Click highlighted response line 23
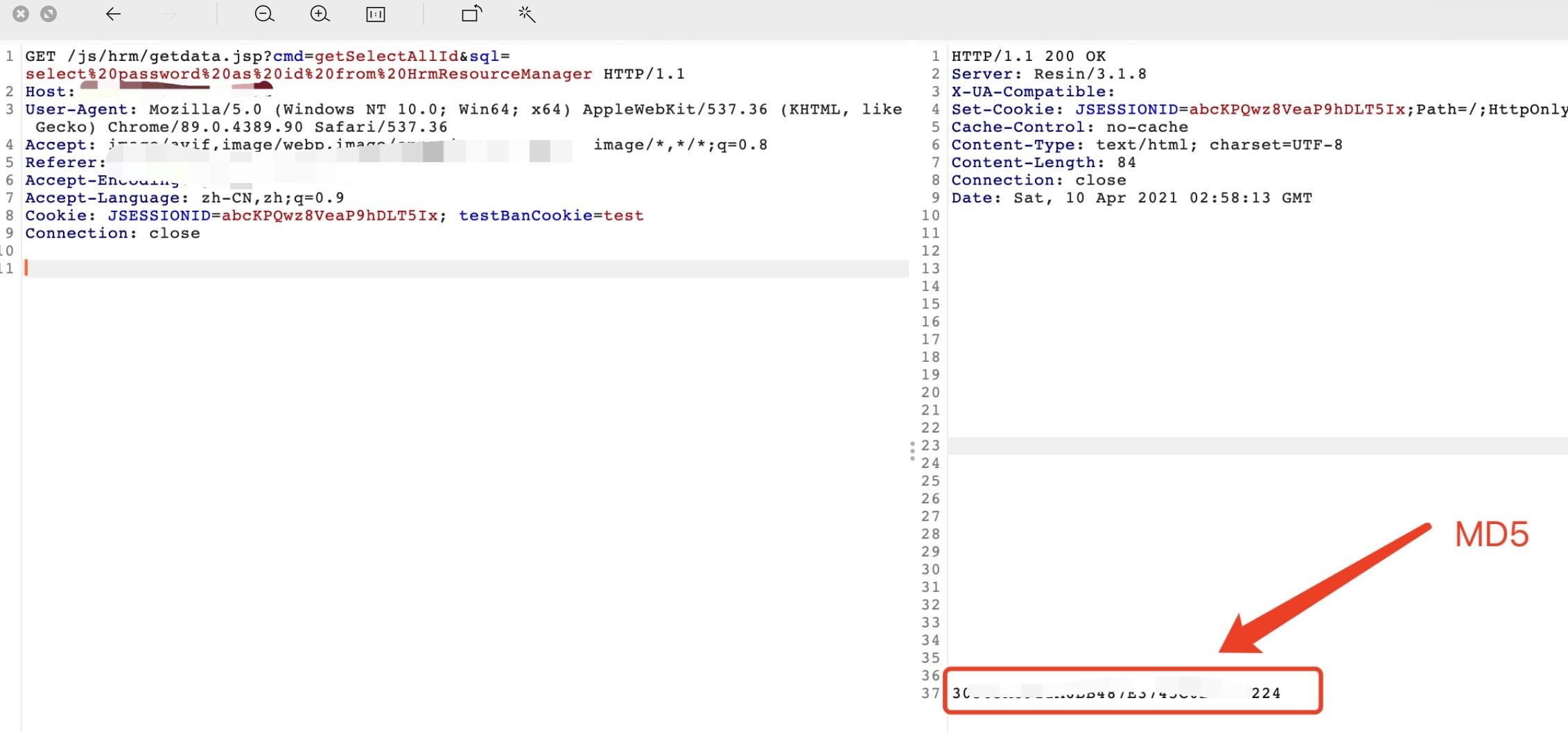Screen dimensions: 1568x732 point(1257,446)
